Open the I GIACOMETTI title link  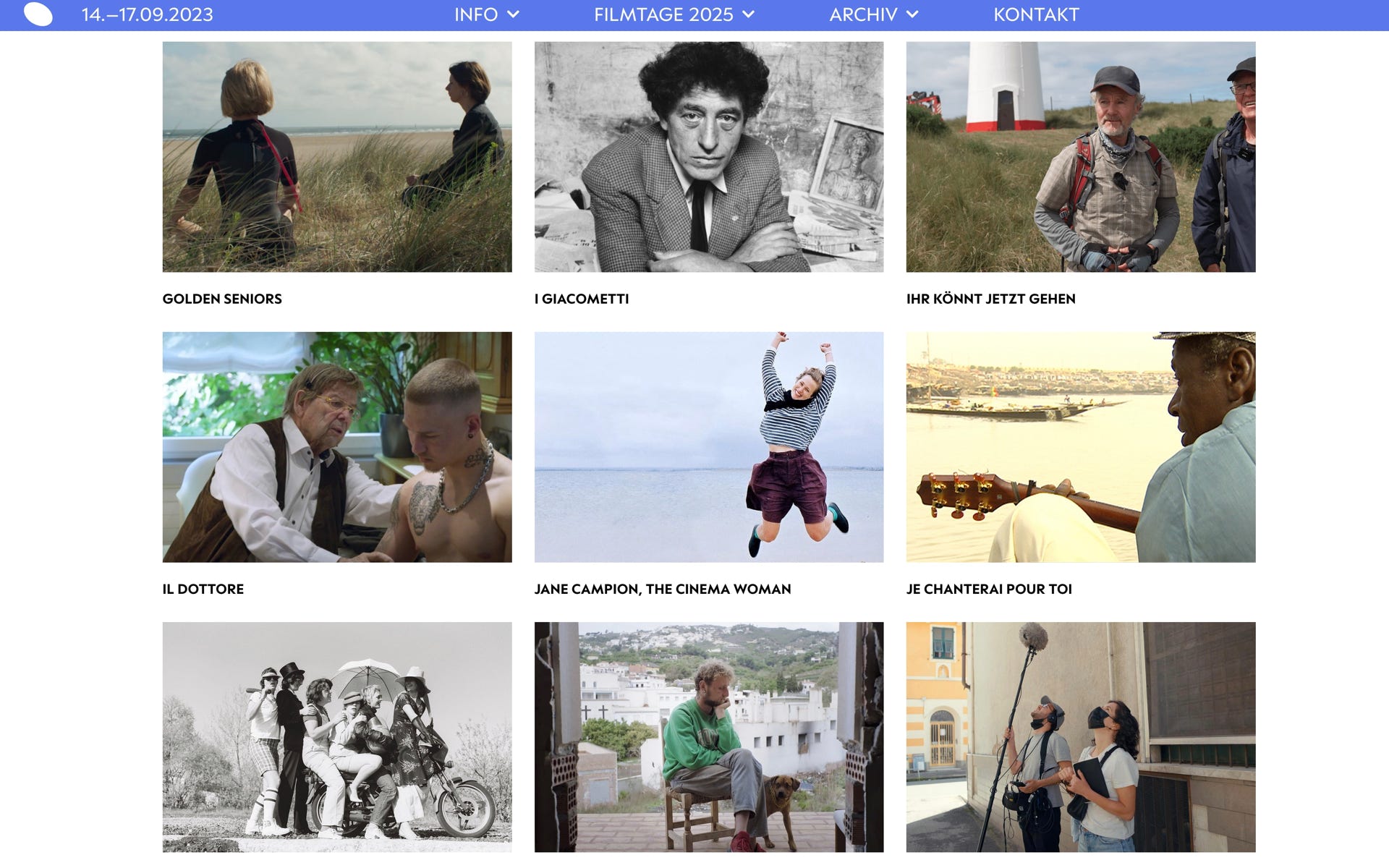pos(582,299)
